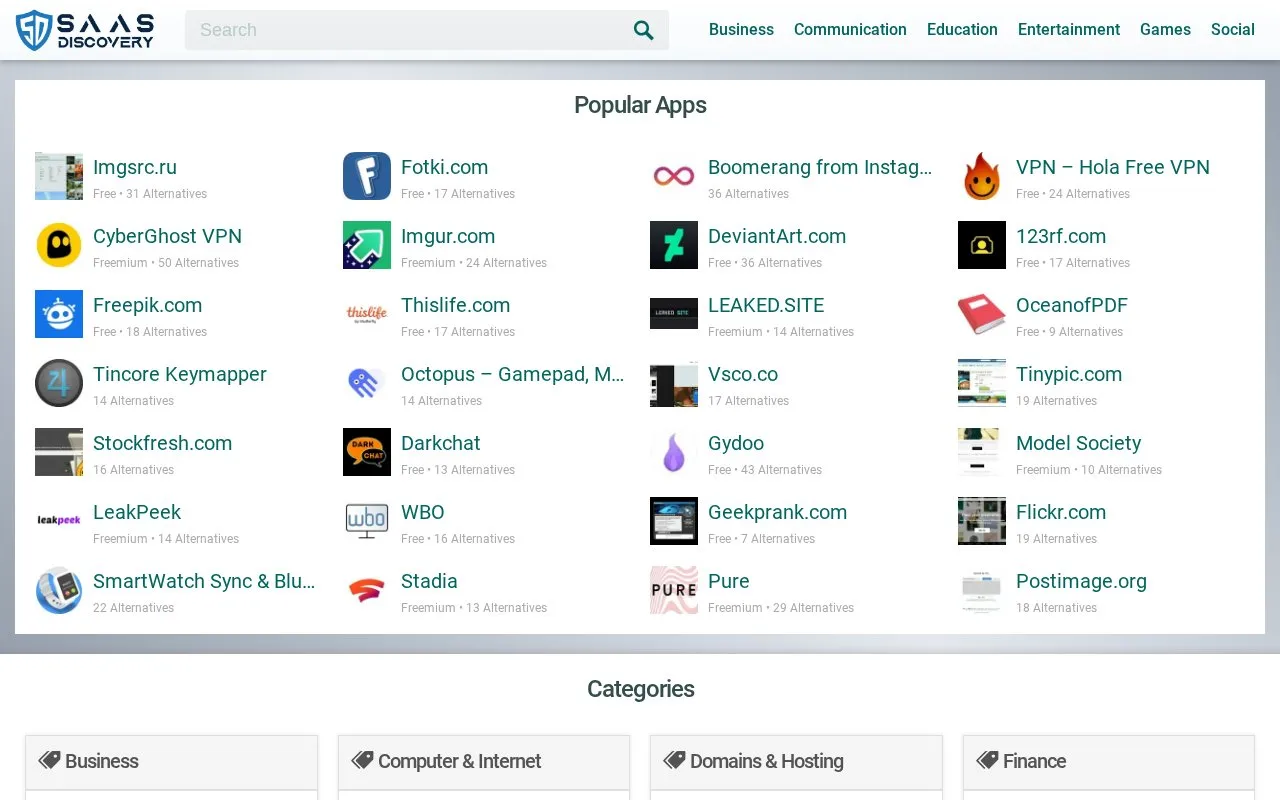Image resolution: width=1280 pixels, height=800 pixels.
Task: Click the DeviantArt.com logo icon
Action: (x=674, y=245)
